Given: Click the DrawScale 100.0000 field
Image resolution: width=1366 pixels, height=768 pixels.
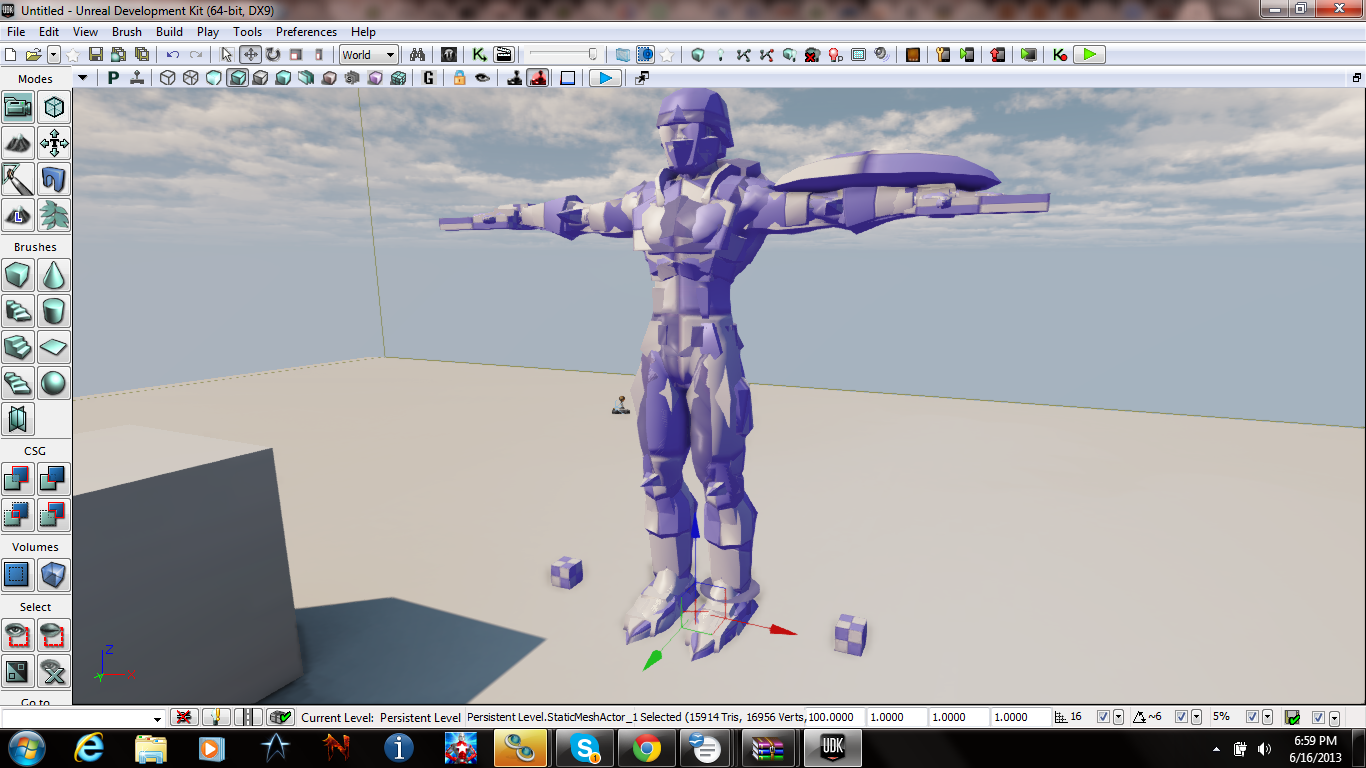Looking at the screenshot, I should click(x=835, y=717).
